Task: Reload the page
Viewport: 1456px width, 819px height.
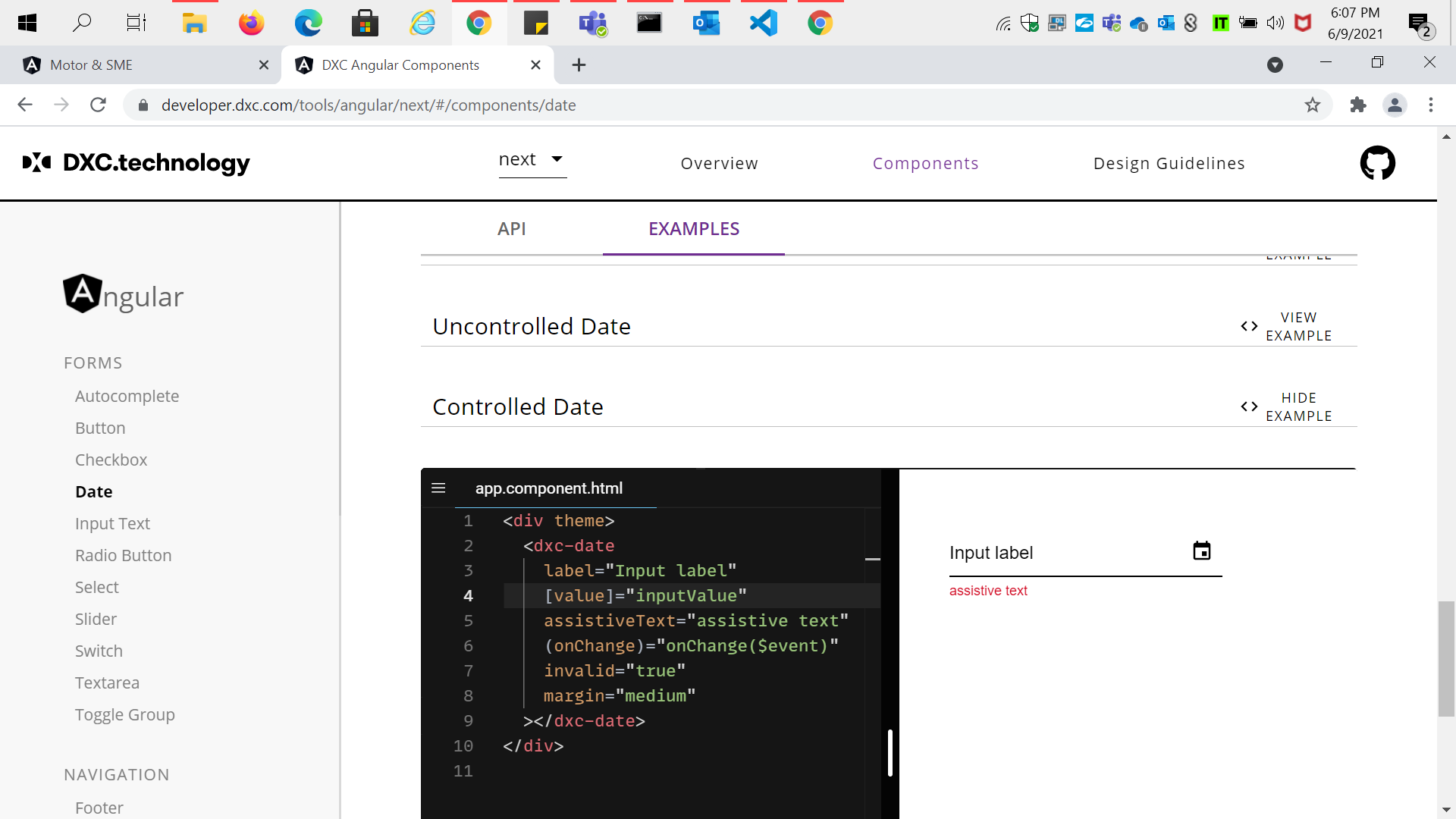Action: (98, 105)
